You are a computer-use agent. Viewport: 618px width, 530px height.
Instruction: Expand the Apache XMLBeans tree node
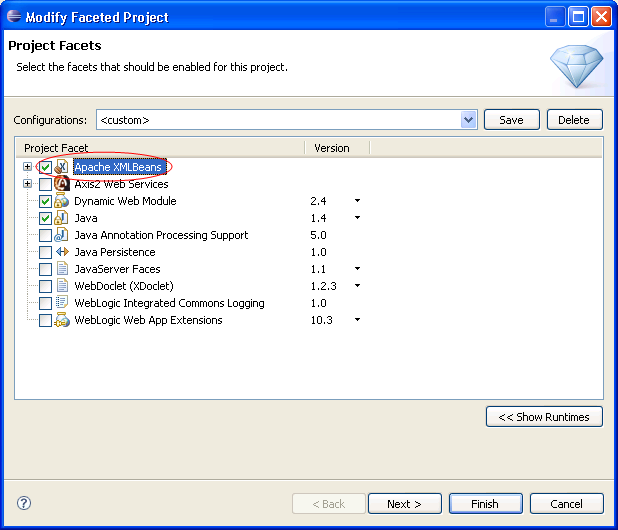pos(27,167)
